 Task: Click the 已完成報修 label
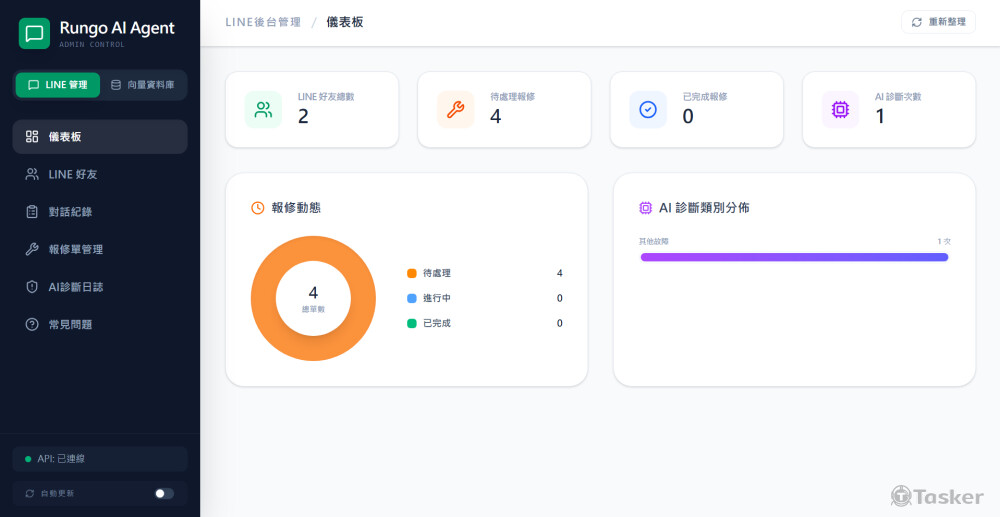[x=705, y=97]
